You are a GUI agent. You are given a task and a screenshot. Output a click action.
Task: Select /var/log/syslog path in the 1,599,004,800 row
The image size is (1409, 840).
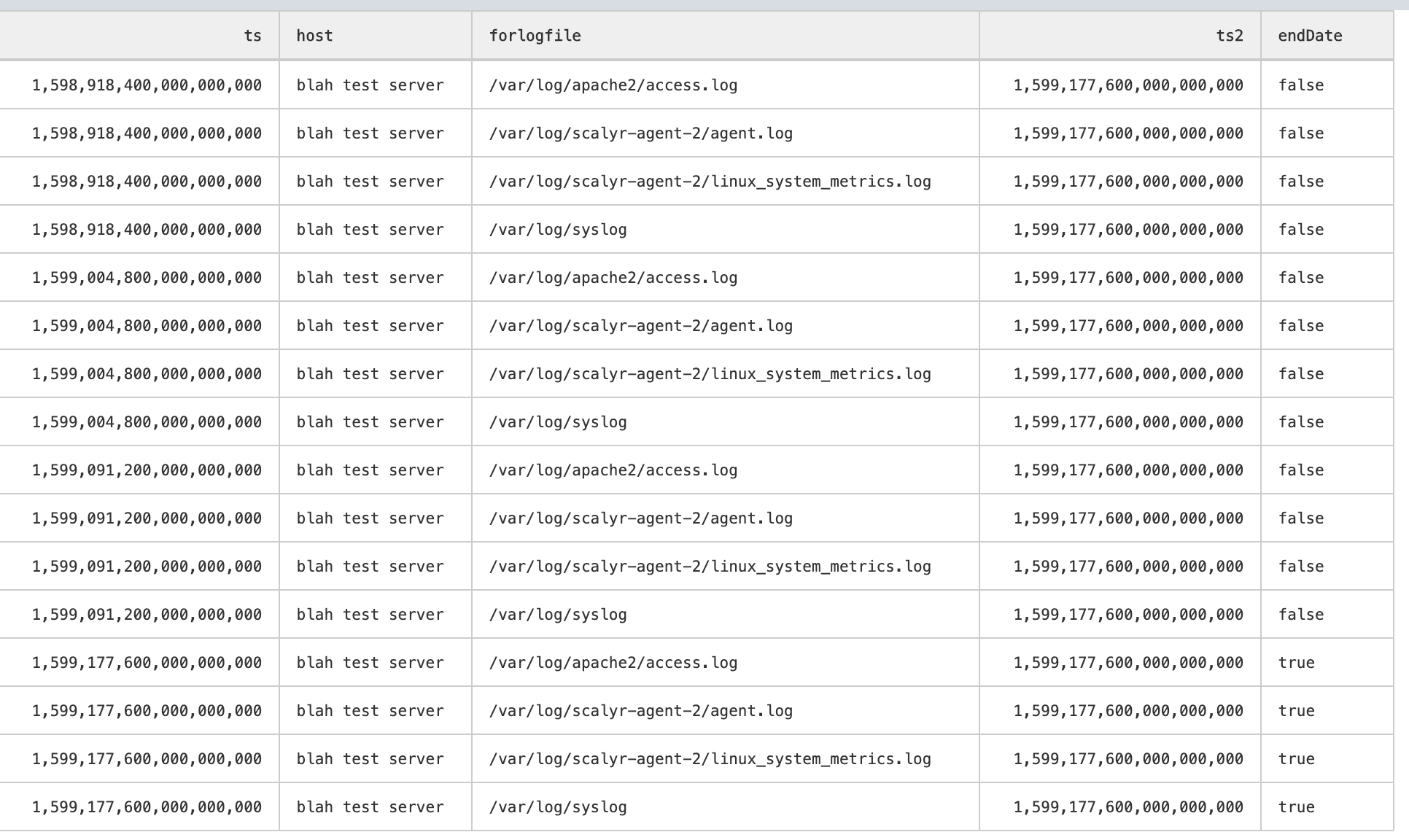[558, 422]
